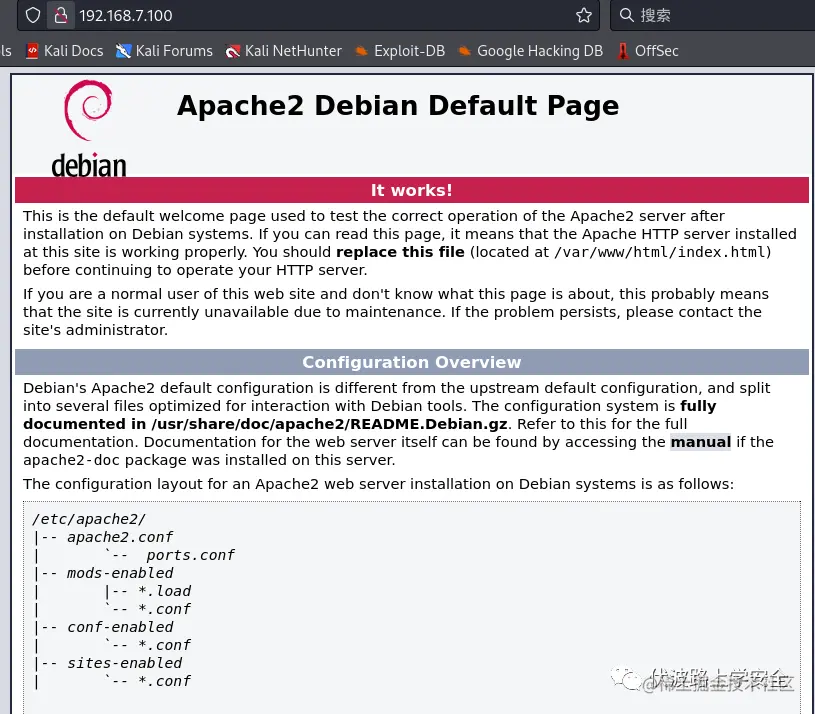
Task: Click the /etc/apache2/ line in tree
Action: click(x=89, y=519)
